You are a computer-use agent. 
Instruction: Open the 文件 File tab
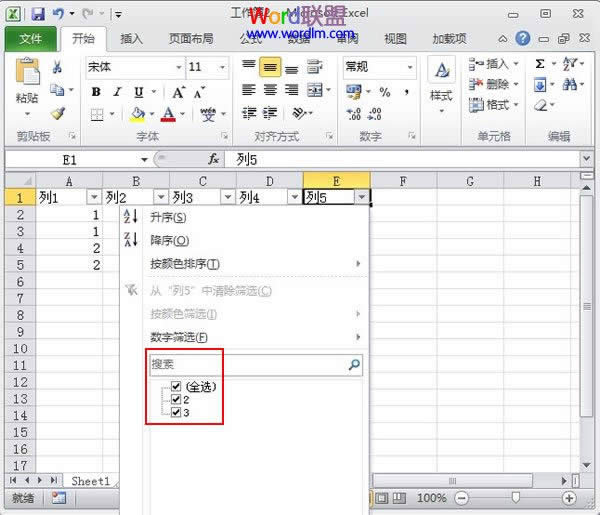point(31,39)
